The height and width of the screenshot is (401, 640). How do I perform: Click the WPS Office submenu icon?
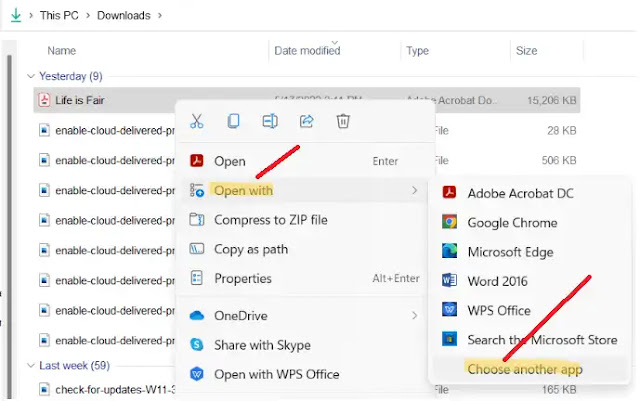(449, 309)
